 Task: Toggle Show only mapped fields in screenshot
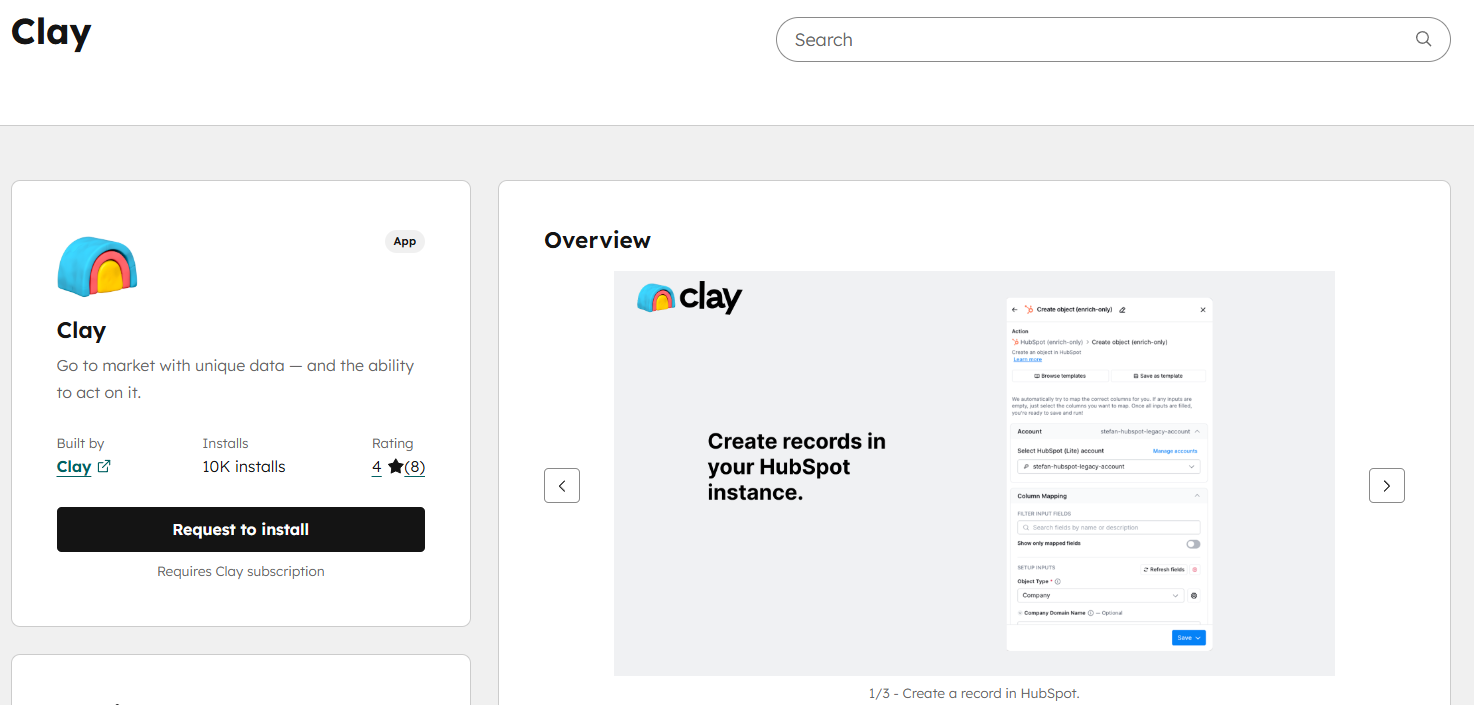[x=1193, y=544]
